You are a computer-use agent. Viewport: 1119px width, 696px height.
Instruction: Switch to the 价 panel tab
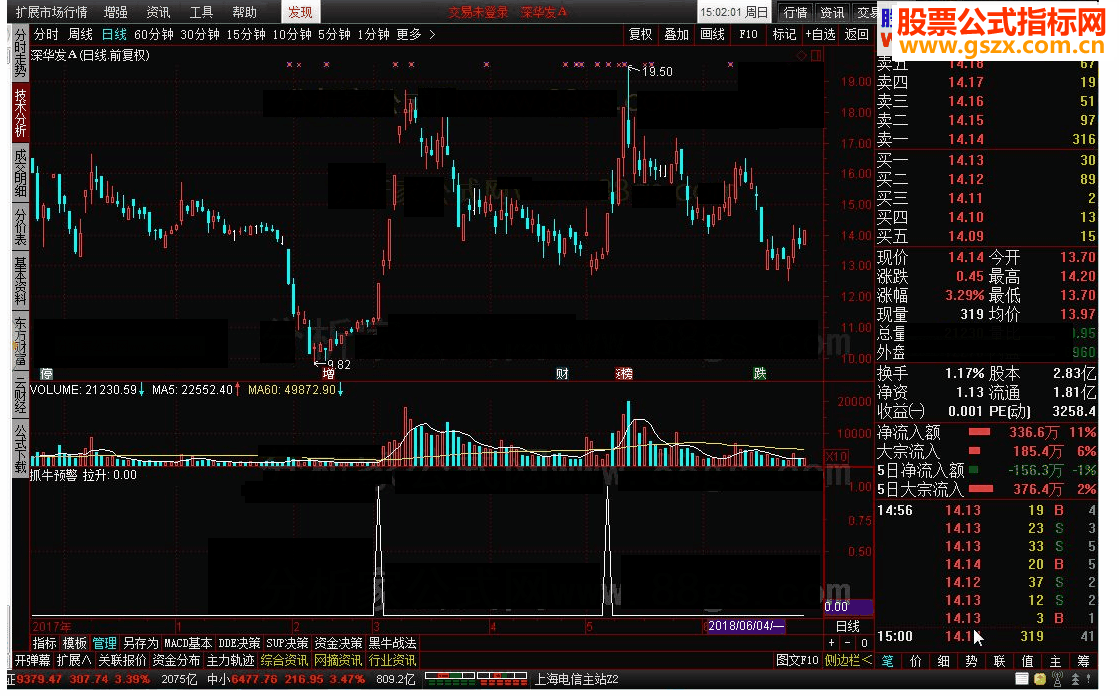916,661
